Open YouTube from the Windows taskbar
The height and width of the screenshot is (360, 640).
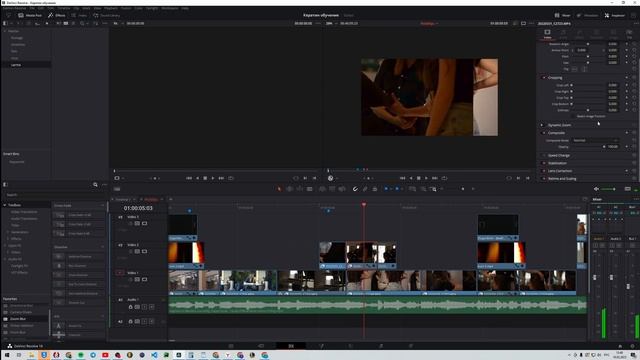105,355
